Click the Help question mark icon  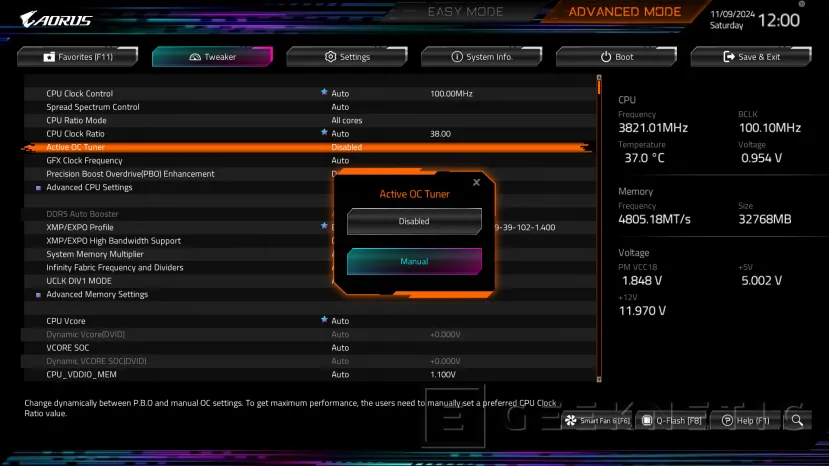click(x=727, y=421)
